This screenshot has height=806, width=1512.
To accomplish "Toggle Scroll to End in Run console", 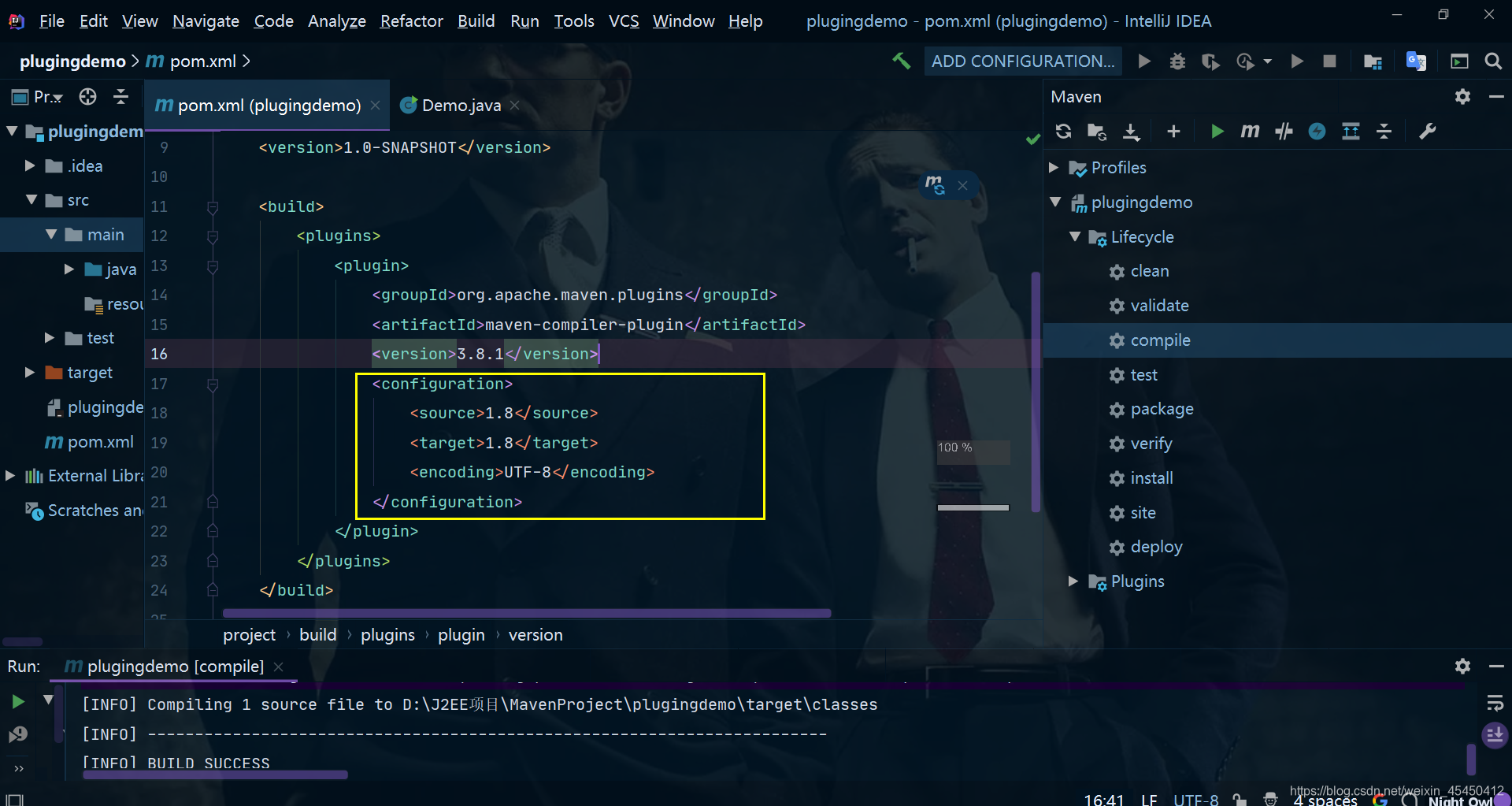I will coord(1495,735).
